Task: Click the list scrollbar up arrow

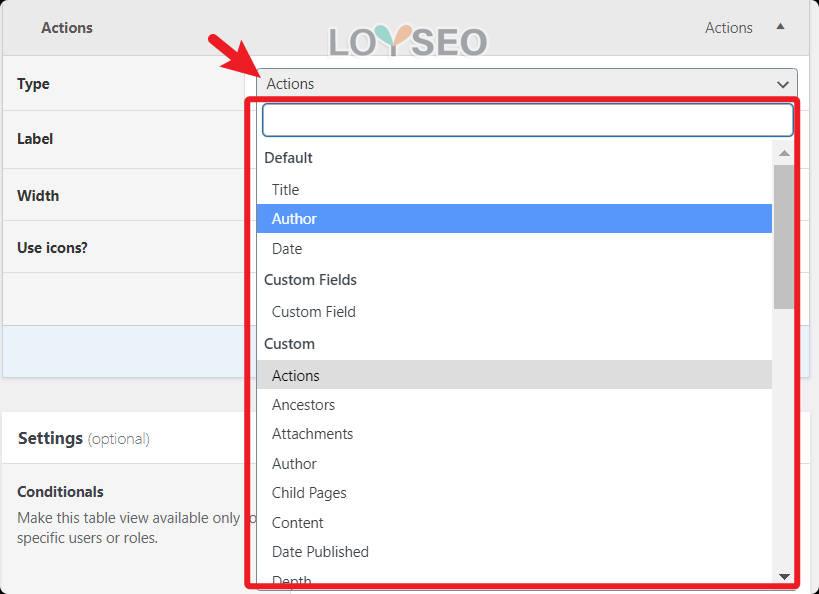Action: pyautogui.click(x=784, y=153)
